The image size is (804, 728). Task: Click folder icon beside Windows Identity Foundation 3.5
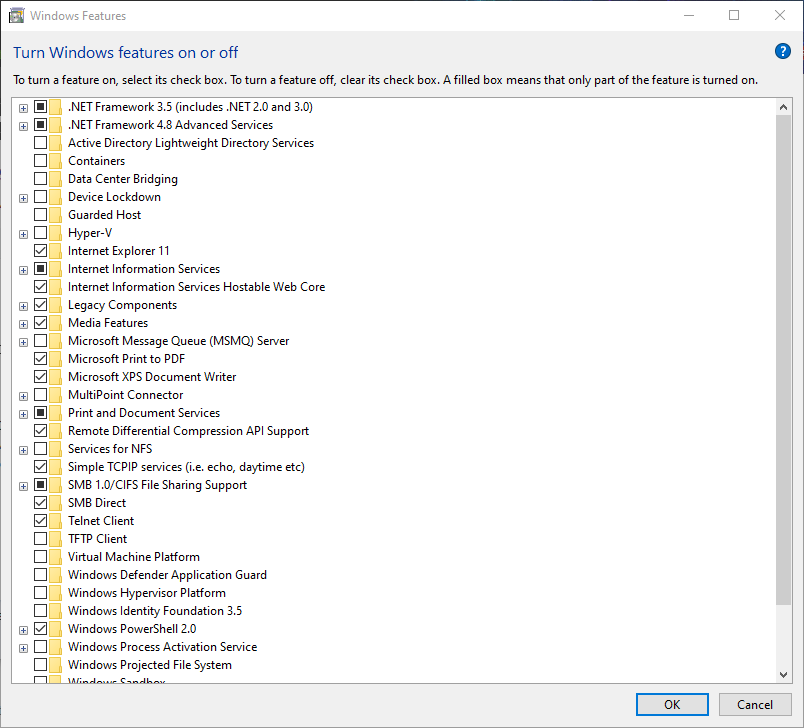click(x=55, y=611)
